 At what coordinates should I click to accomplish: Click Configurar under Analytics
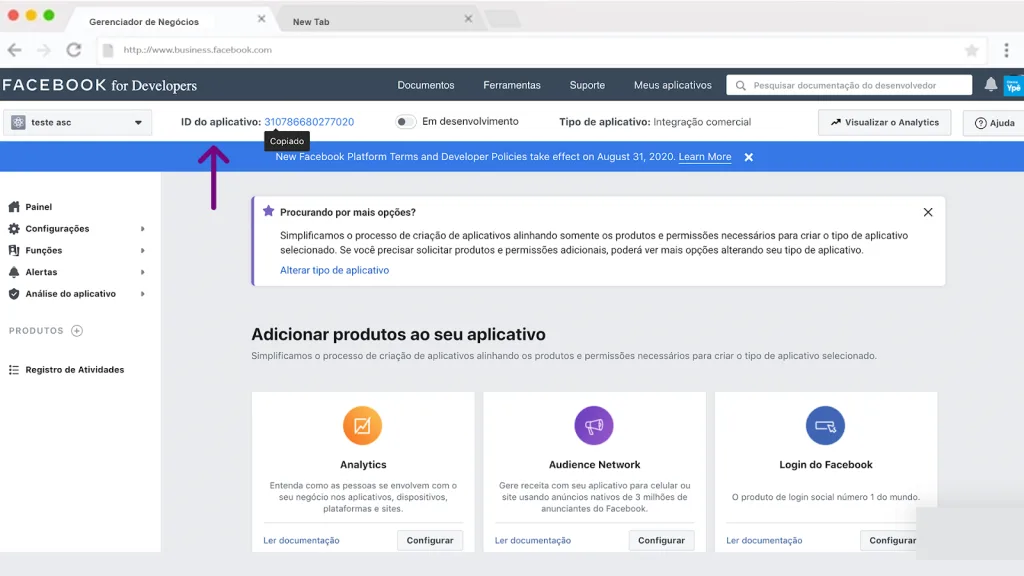430,540
